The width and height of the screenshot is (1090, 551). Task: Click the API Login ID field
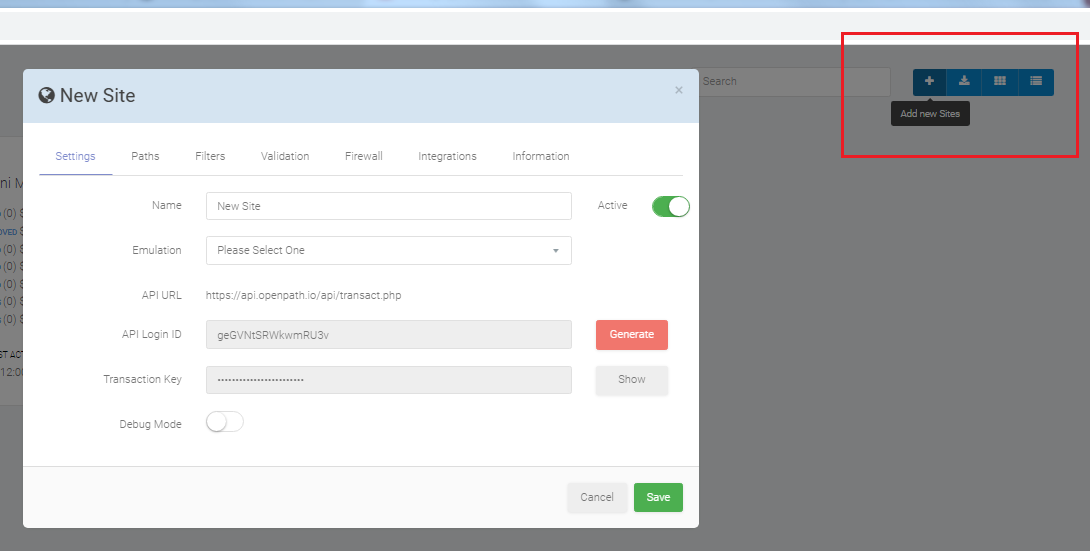click(389, 335)
